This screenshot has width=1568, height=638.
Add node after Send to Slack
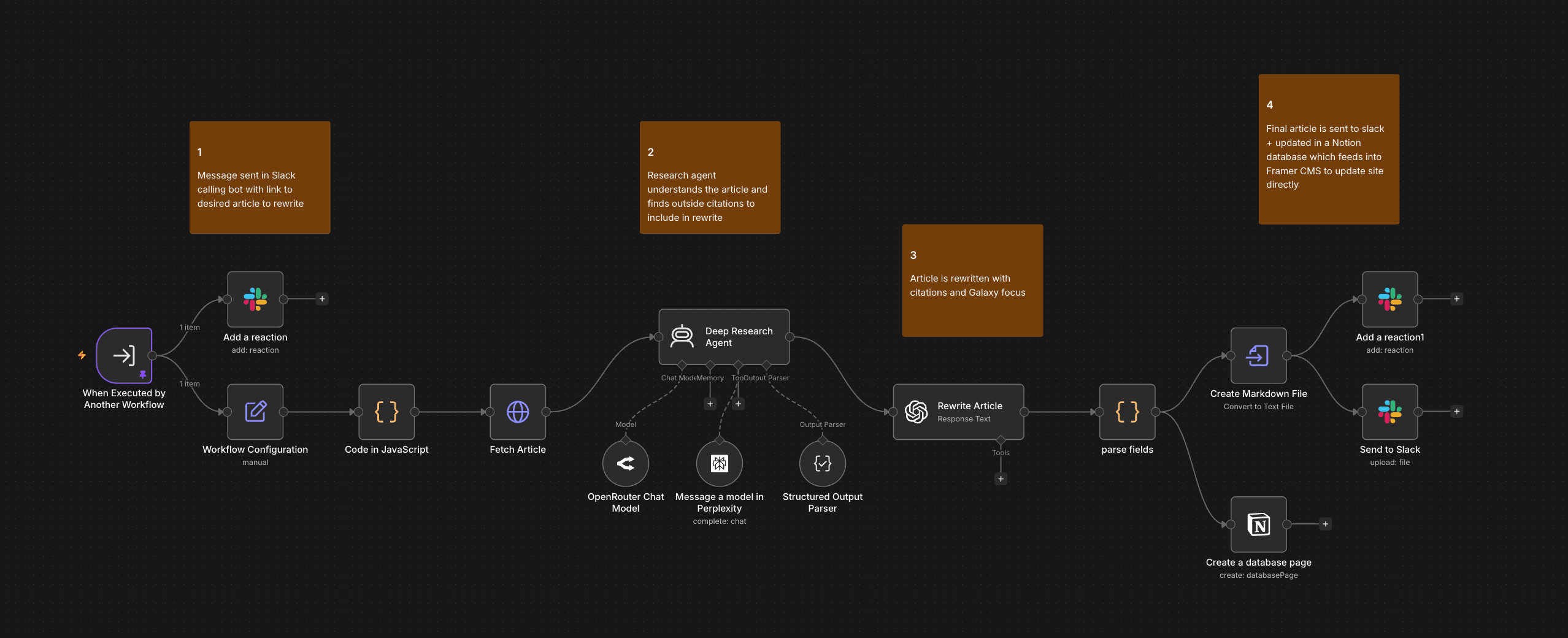click(x=1457, y=411)
